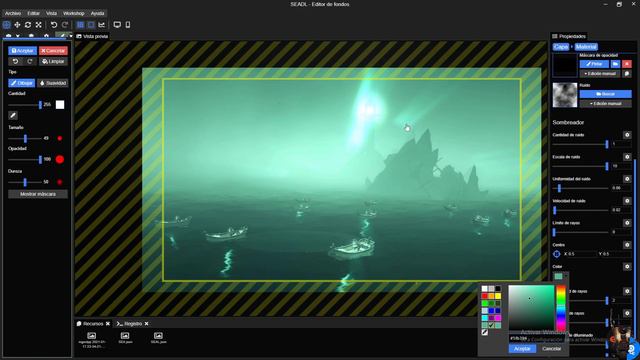Open gear settings for Límite de rayos
640x360 pixels.
[x=627, y=223]
